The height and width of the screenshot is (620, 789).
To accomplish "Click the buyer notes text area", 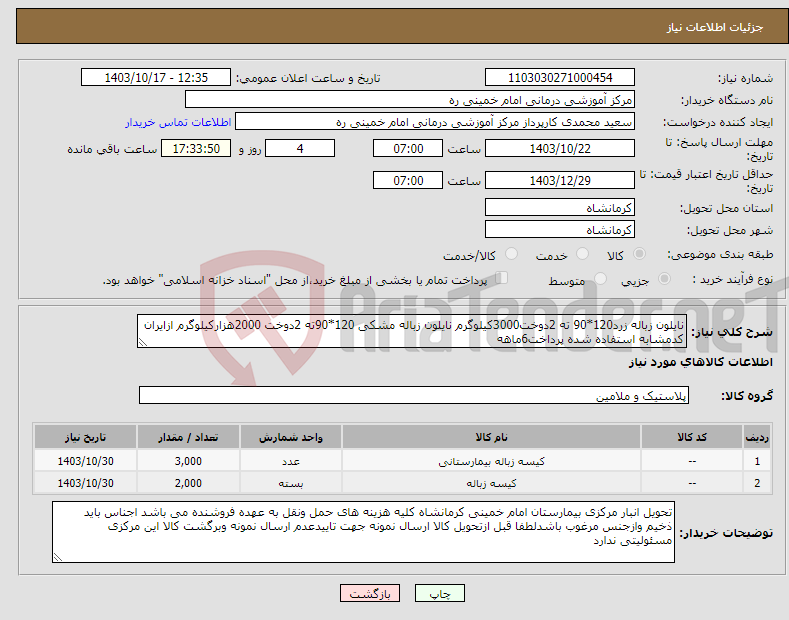I will 363,532.
